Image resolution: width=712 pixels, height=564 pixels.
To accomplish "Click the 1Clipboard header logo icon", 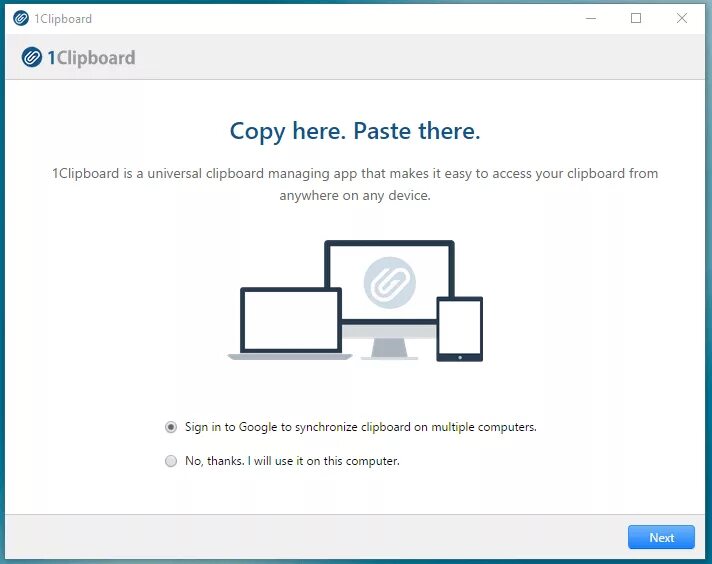I will (32, 57).
